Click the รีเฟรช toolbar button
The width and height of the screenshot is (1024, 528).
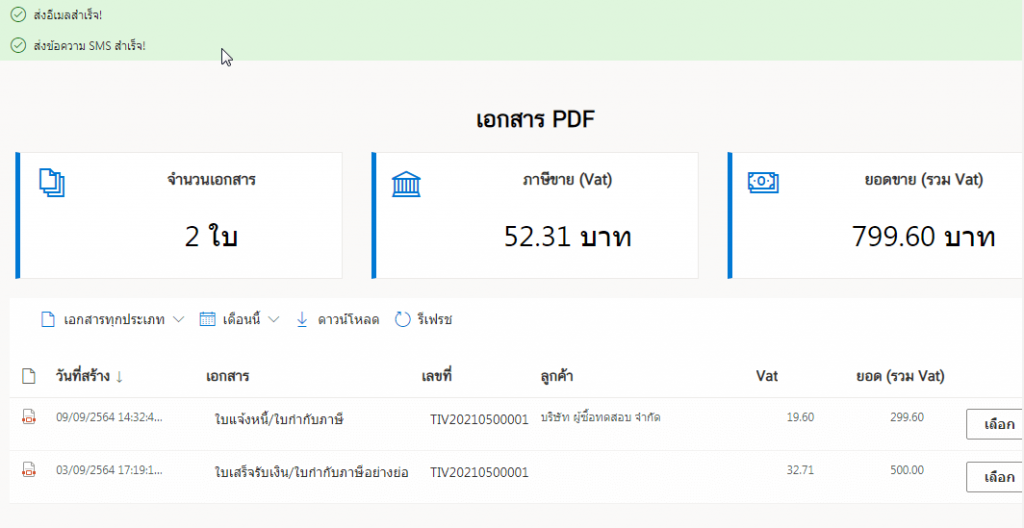tap(424, 320)
